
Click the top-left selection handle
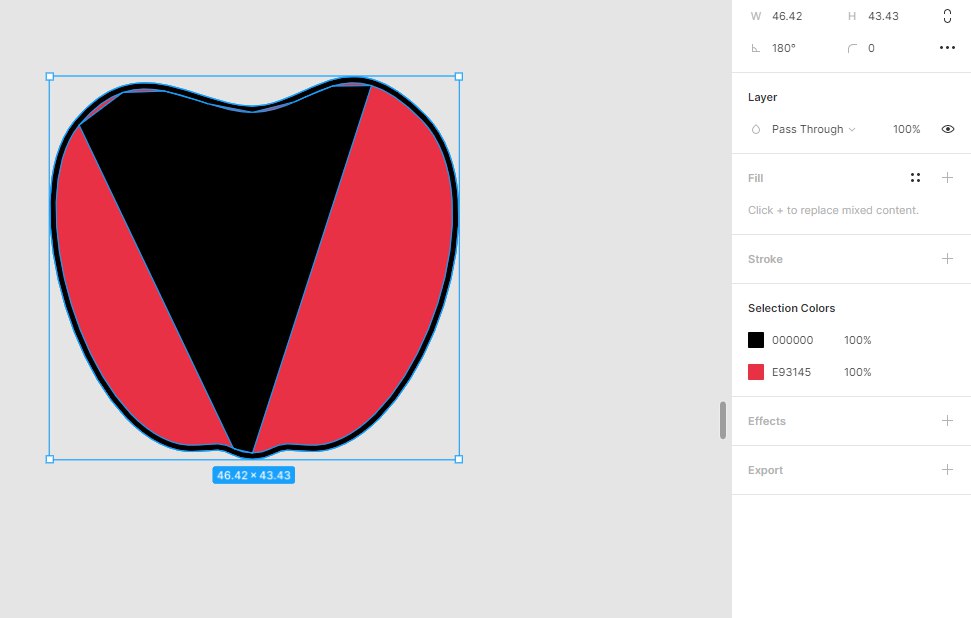pos(50,77)
